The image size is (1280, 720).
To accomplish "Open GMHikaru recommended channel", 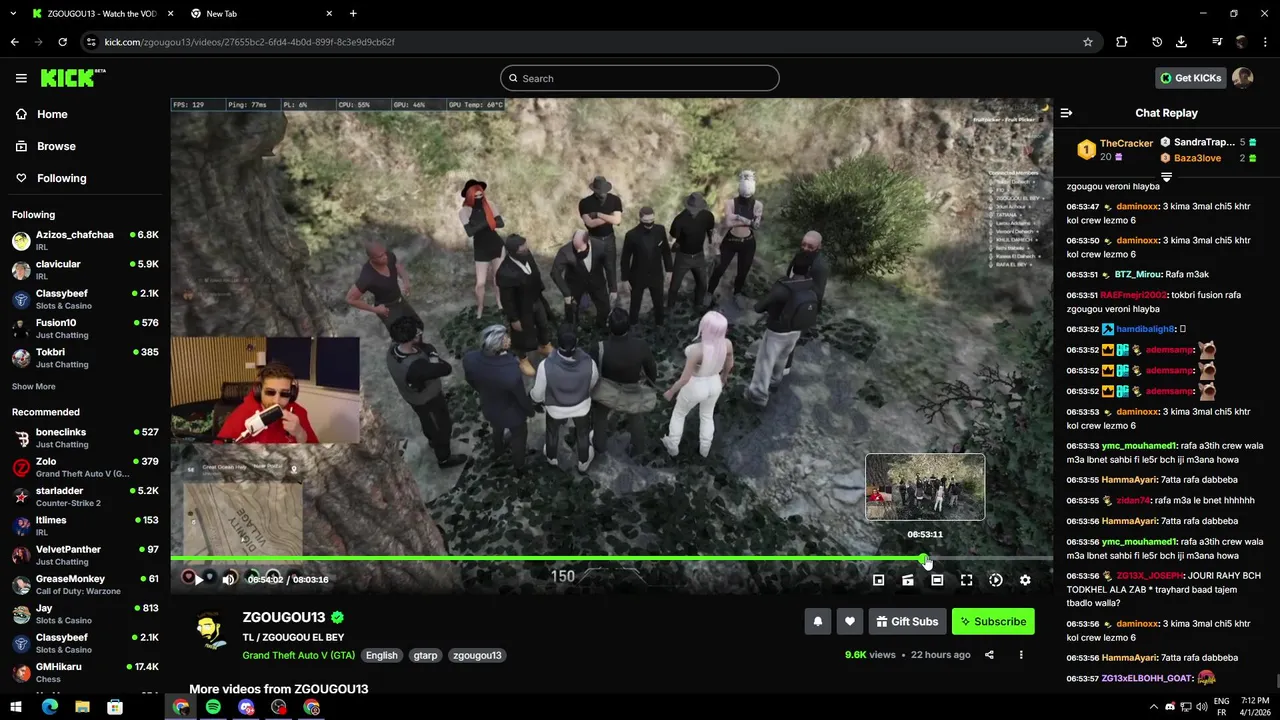I will 85,672.
